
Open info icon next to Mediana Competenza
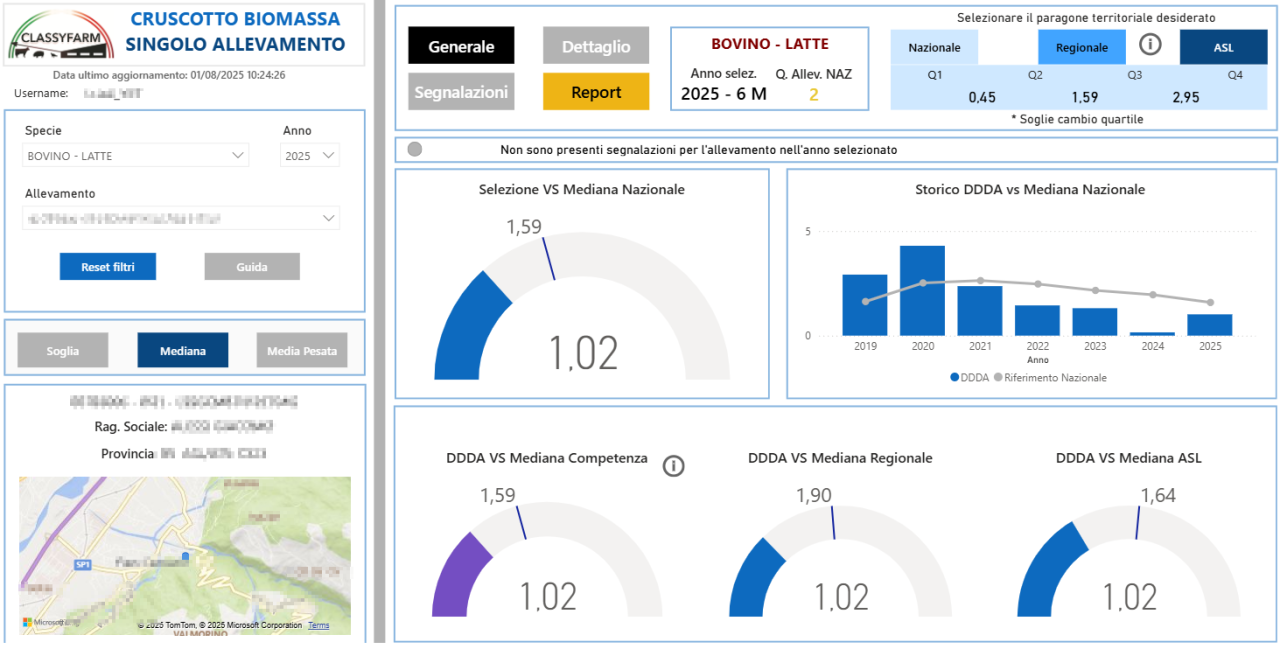674,466
